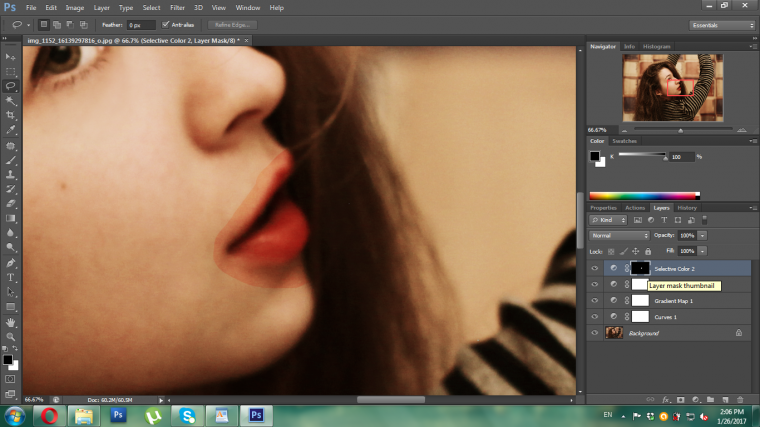Open the Filter menu
This screenshot has width=760, height=427.
tap(177, 8)
